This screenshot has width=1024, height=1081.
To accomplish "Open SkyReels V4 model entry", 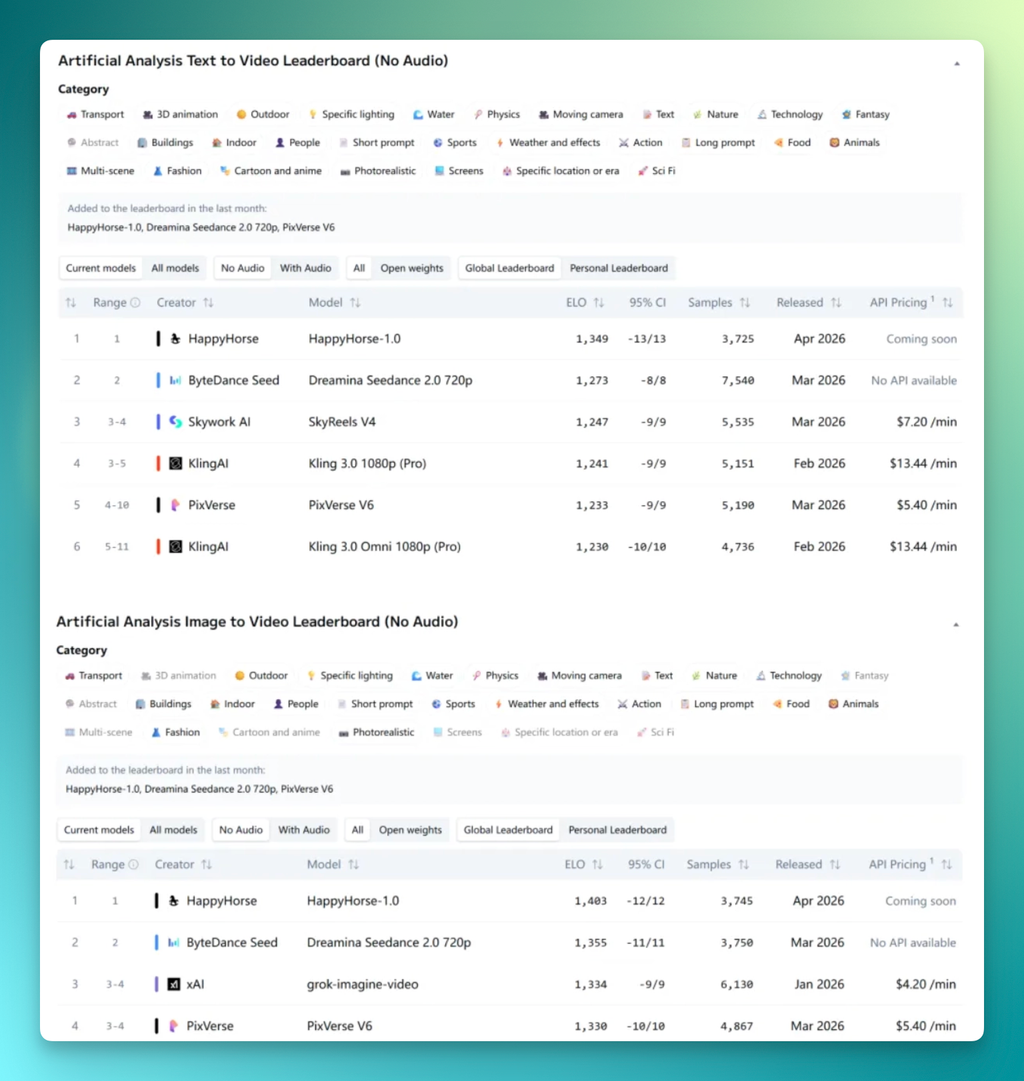I will coord(342,422).
